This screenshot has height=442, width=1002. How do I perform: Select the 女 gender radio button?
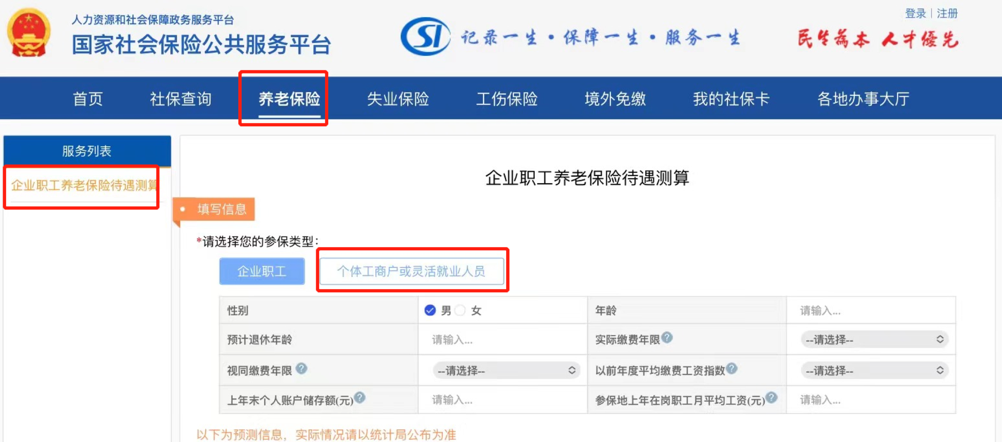point(460,310)
